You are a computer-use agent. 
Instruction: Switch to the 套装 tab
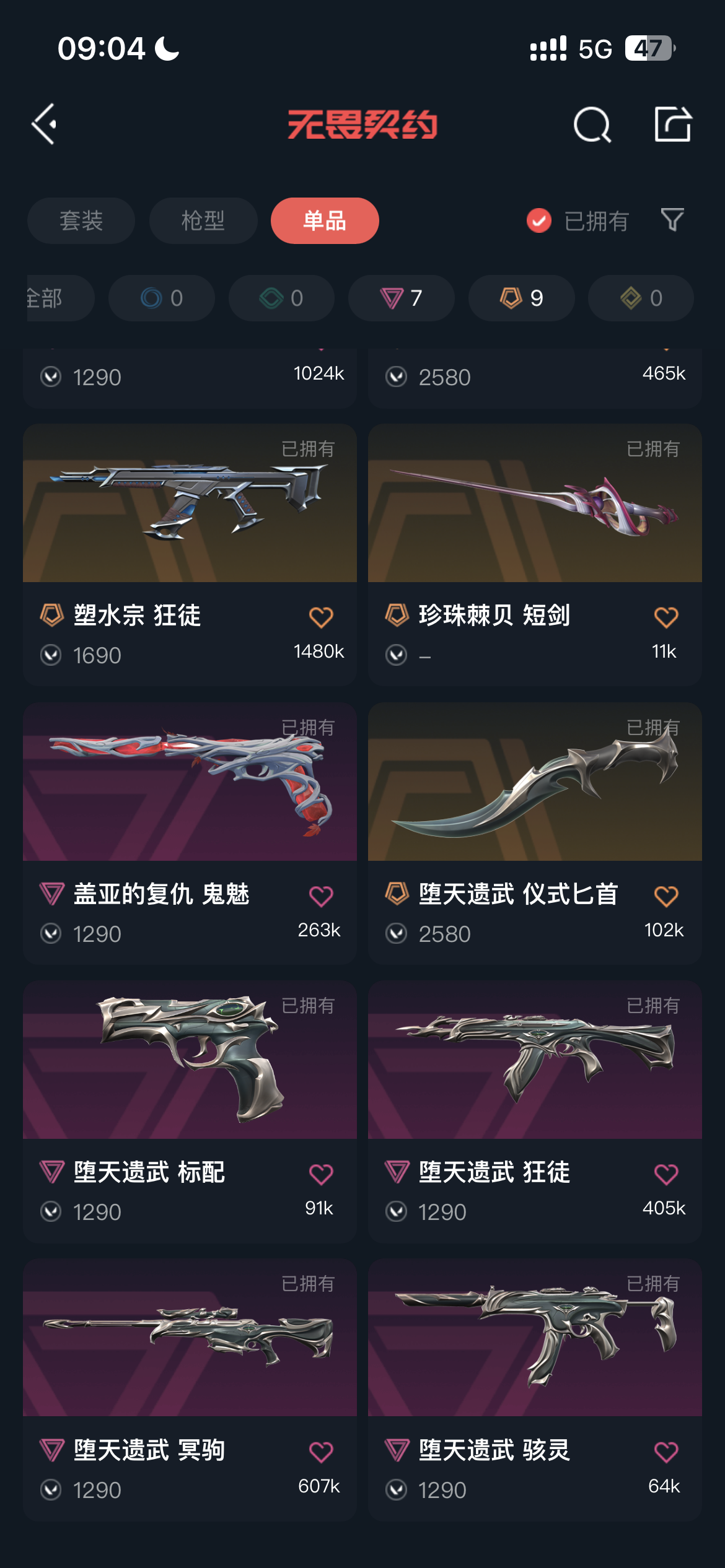(81, 220)
